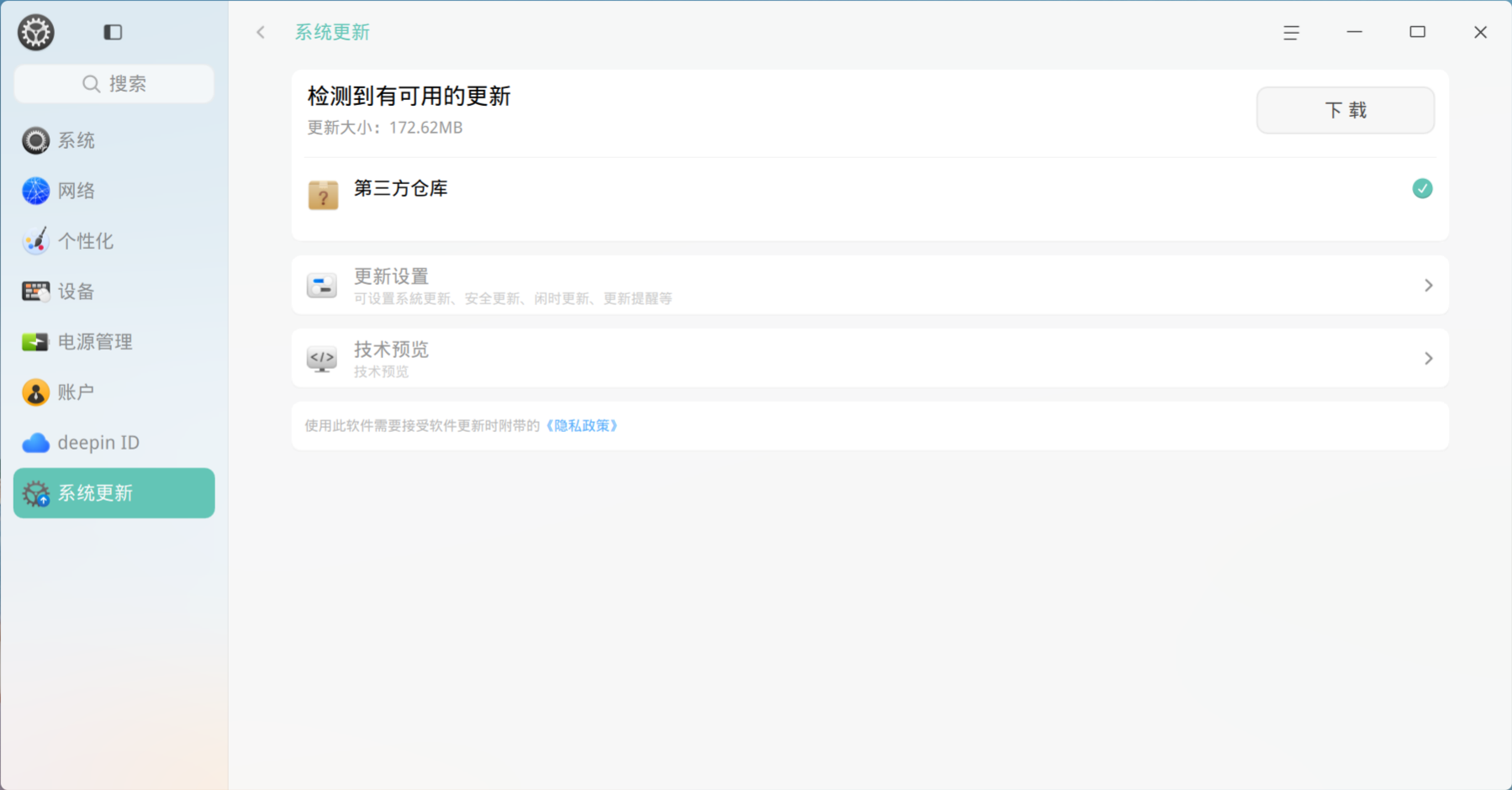Open the 账户 user icon
Screen dimensions: 1512x790
[x=35, y=392]
